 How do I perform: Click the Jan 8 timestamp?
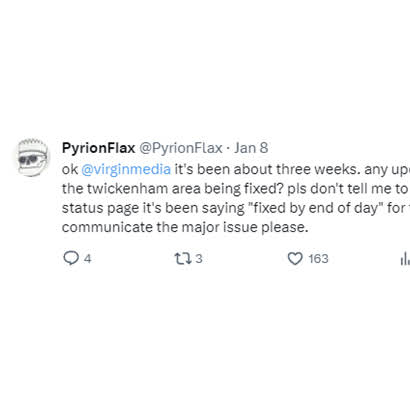(251, 148)
